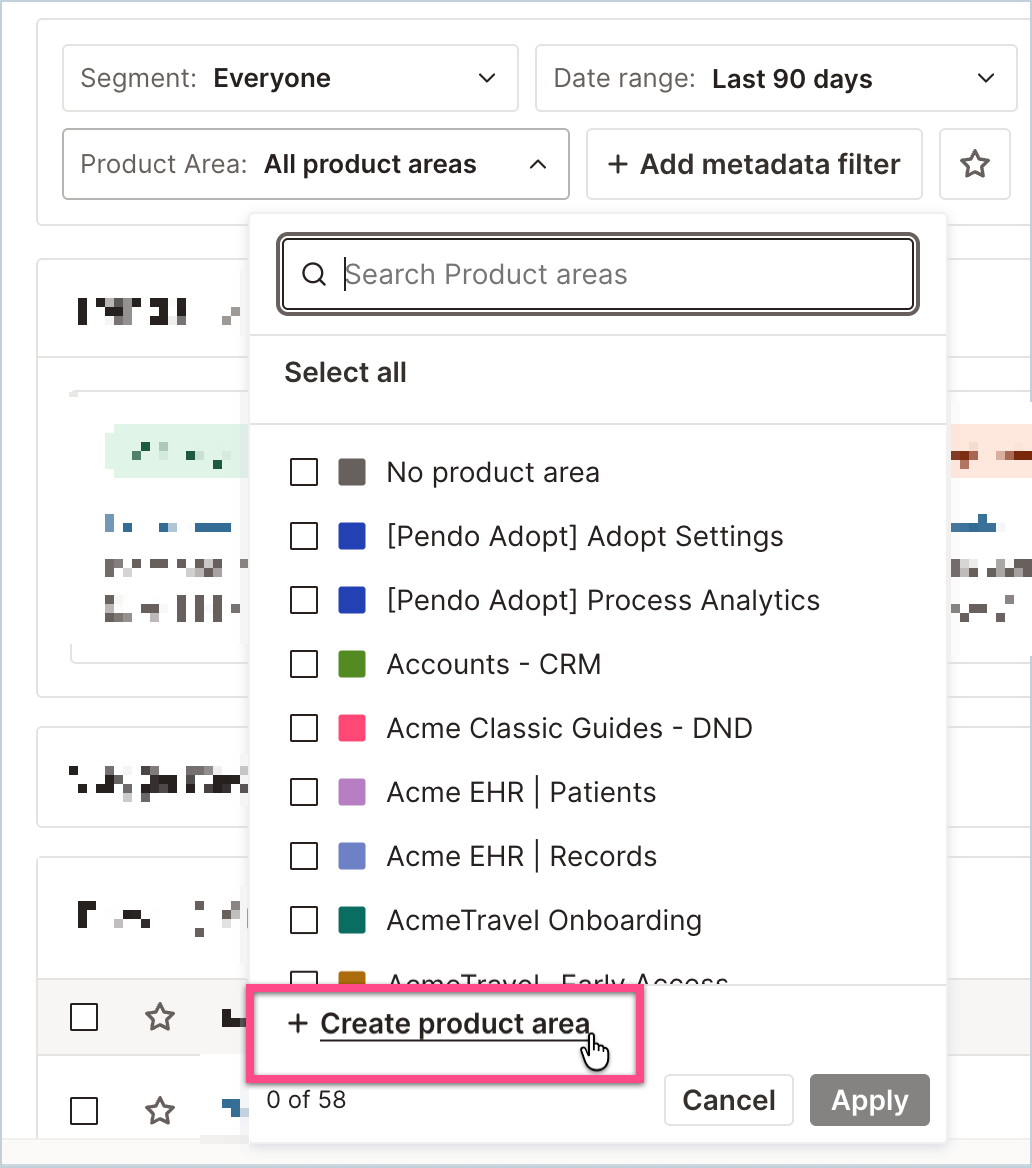The image size is (1032, 1168).
Task: Click the Create product area link
Action: coord(455,1023)
